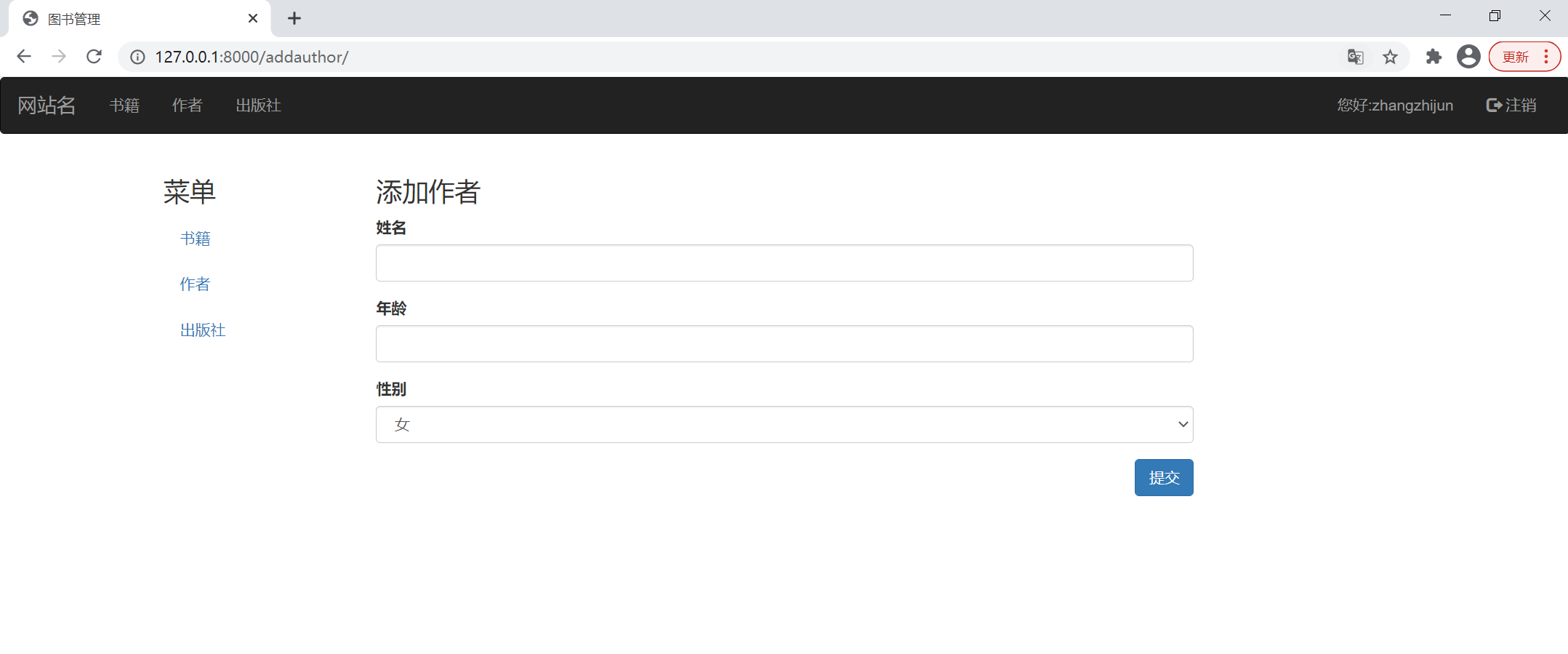Screen dimensions: 1568x654
Task: Click the 网站名 brand link
Action: pos(47,105)
